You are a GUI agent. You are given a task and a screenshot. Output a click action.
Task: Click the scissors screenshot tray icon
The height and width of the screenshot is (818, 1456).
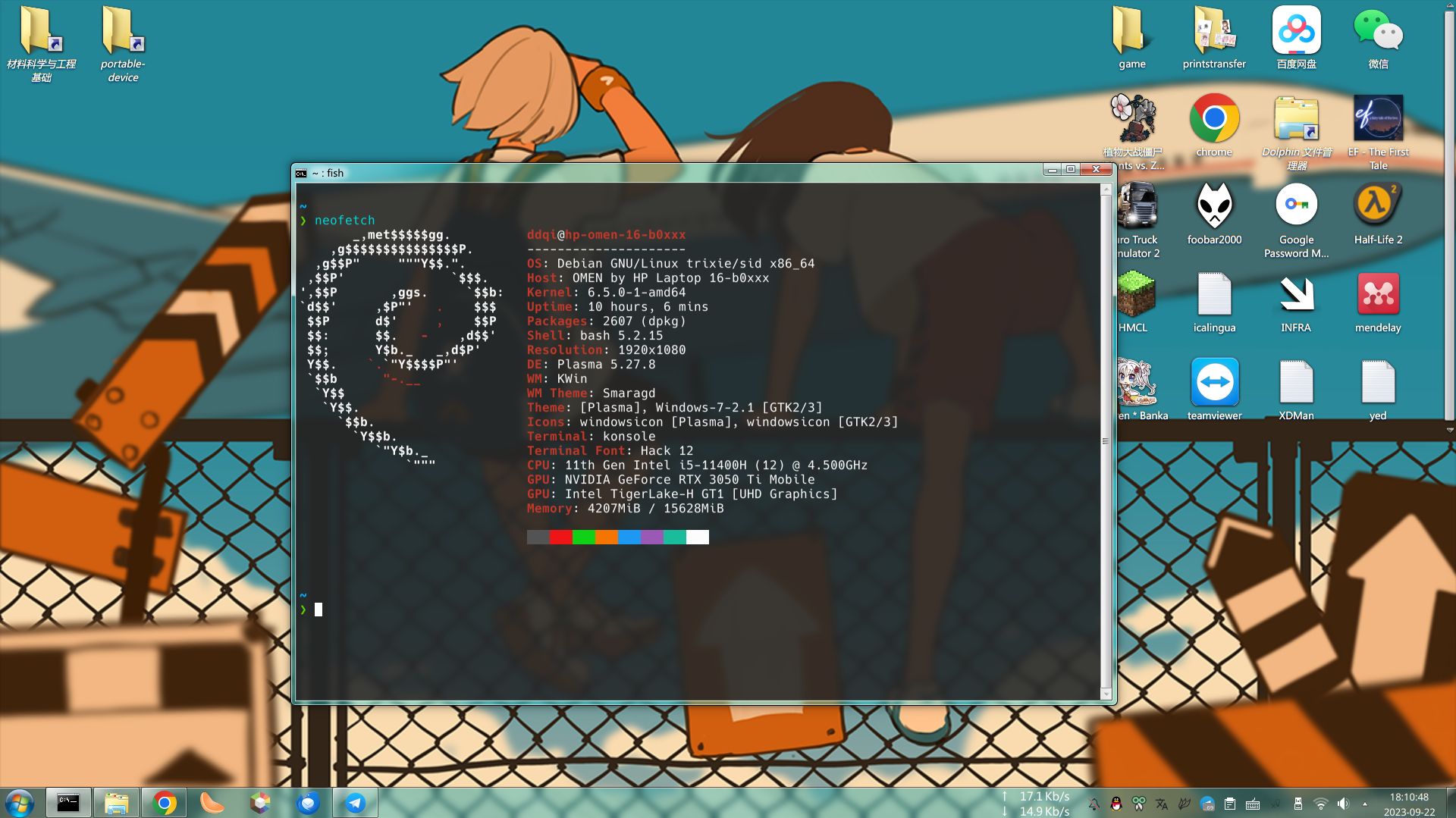point(1139,804)
